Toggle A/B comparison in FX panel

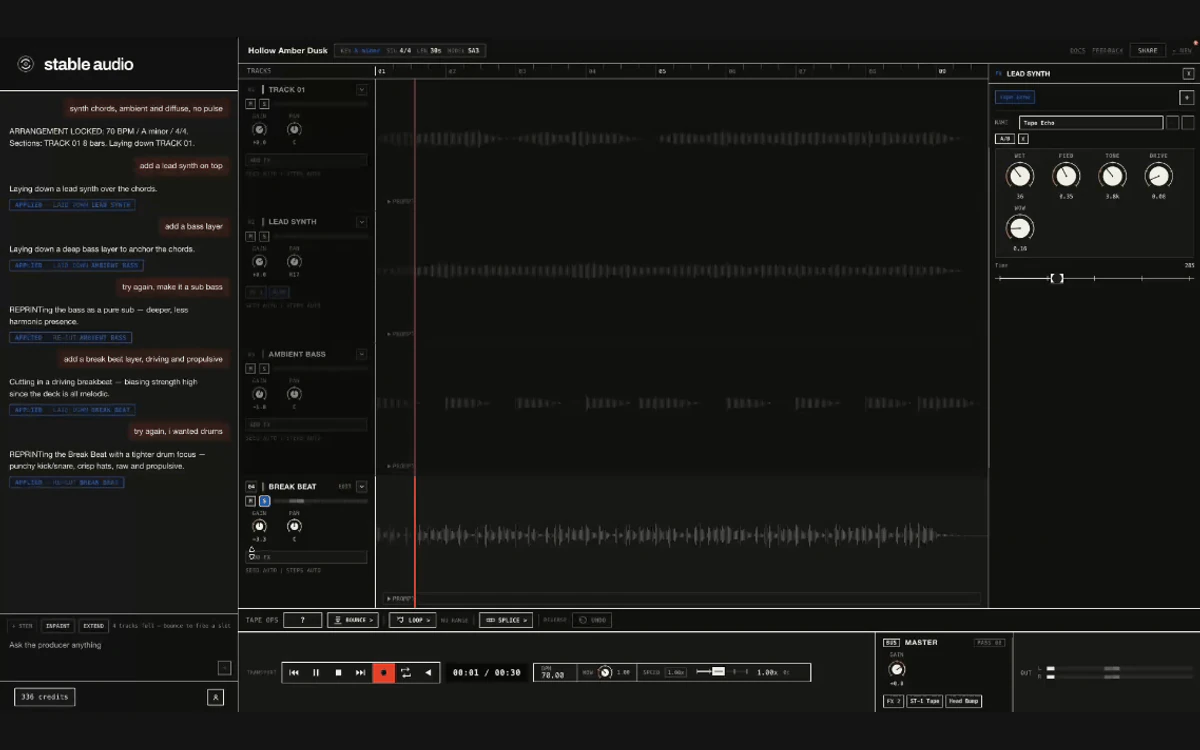point(1004,138)
